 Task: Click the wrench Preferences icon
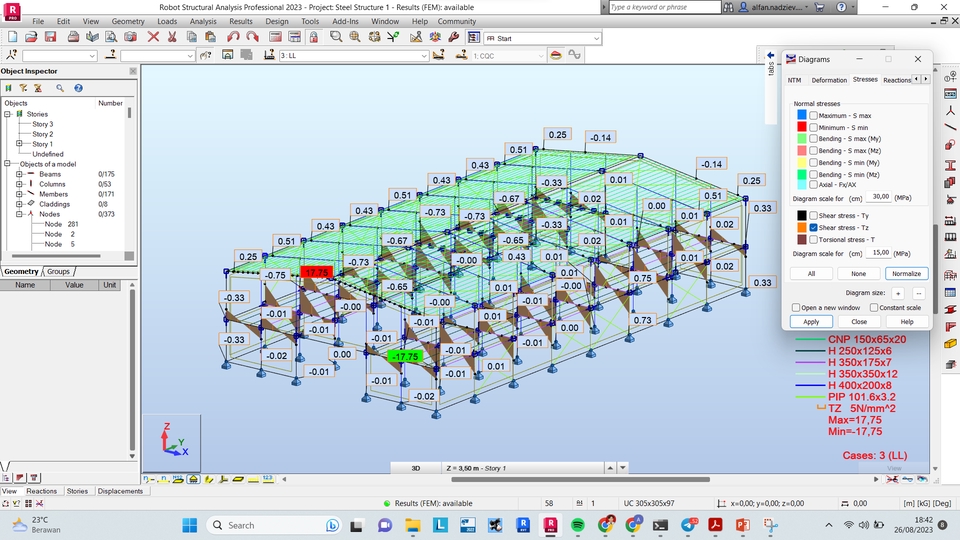click(x=454, y=37)
